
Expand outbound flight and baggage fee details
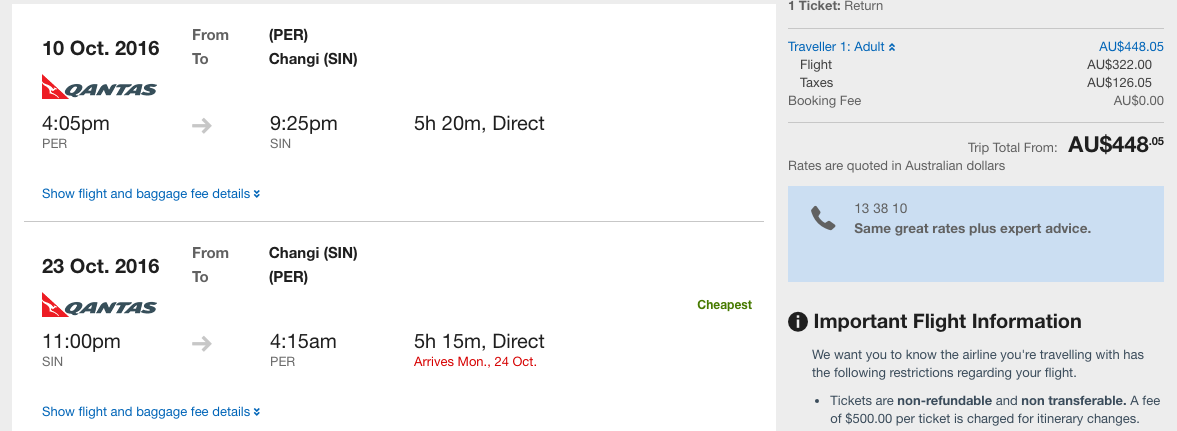[151, 194]
